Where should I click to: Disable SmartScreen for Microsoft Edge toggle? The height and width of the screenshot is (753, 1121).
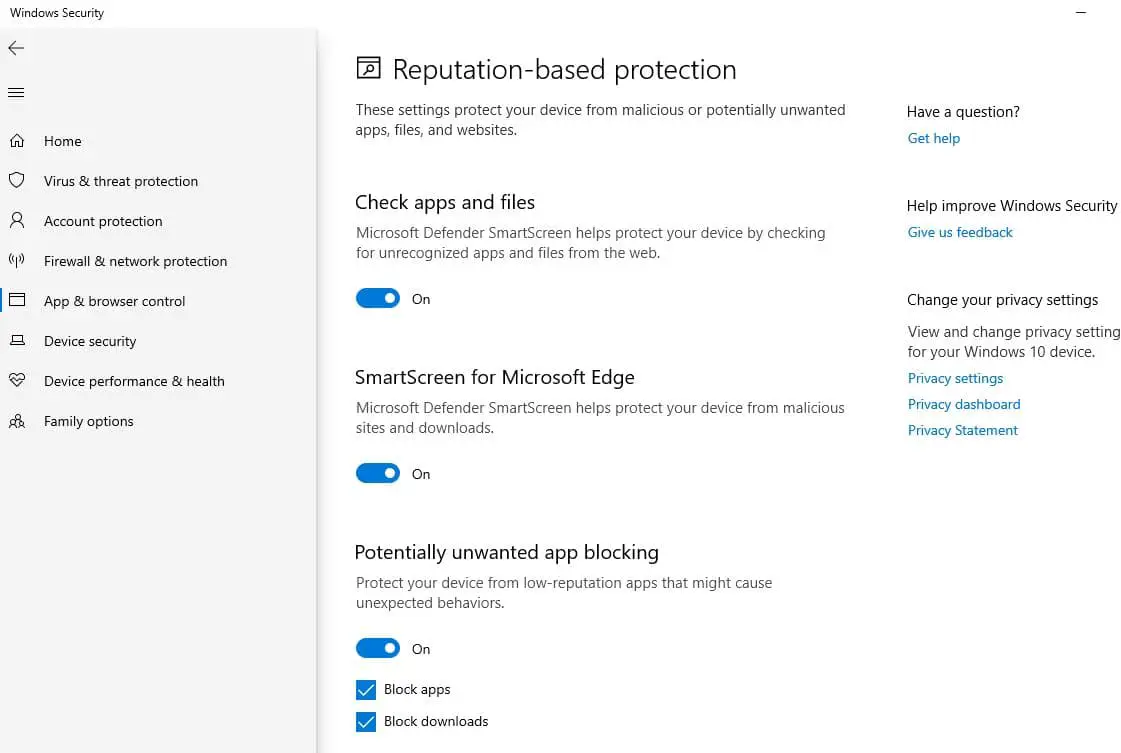(x=378, y=474)
